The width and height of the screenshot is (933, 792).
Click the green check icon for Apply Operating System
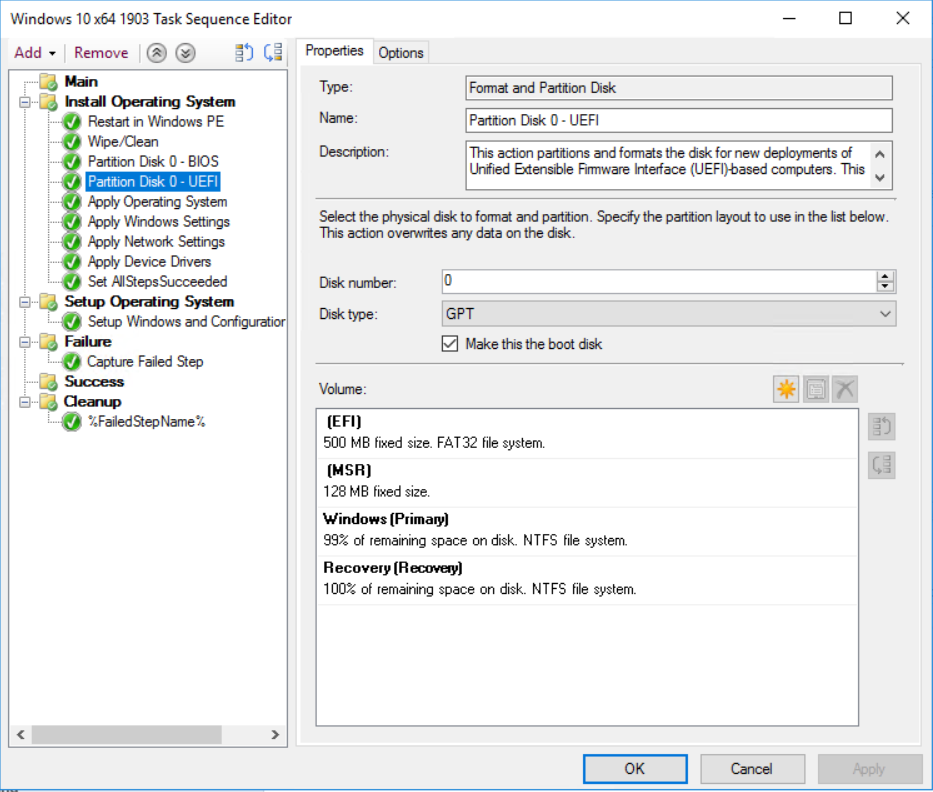click(x=72, y=202)
